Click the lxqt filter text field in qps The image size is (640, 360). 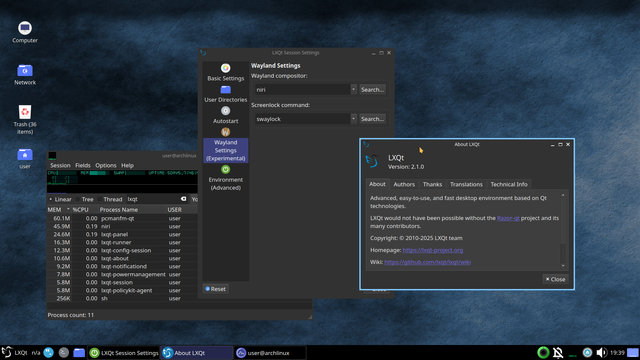[152, 199]
